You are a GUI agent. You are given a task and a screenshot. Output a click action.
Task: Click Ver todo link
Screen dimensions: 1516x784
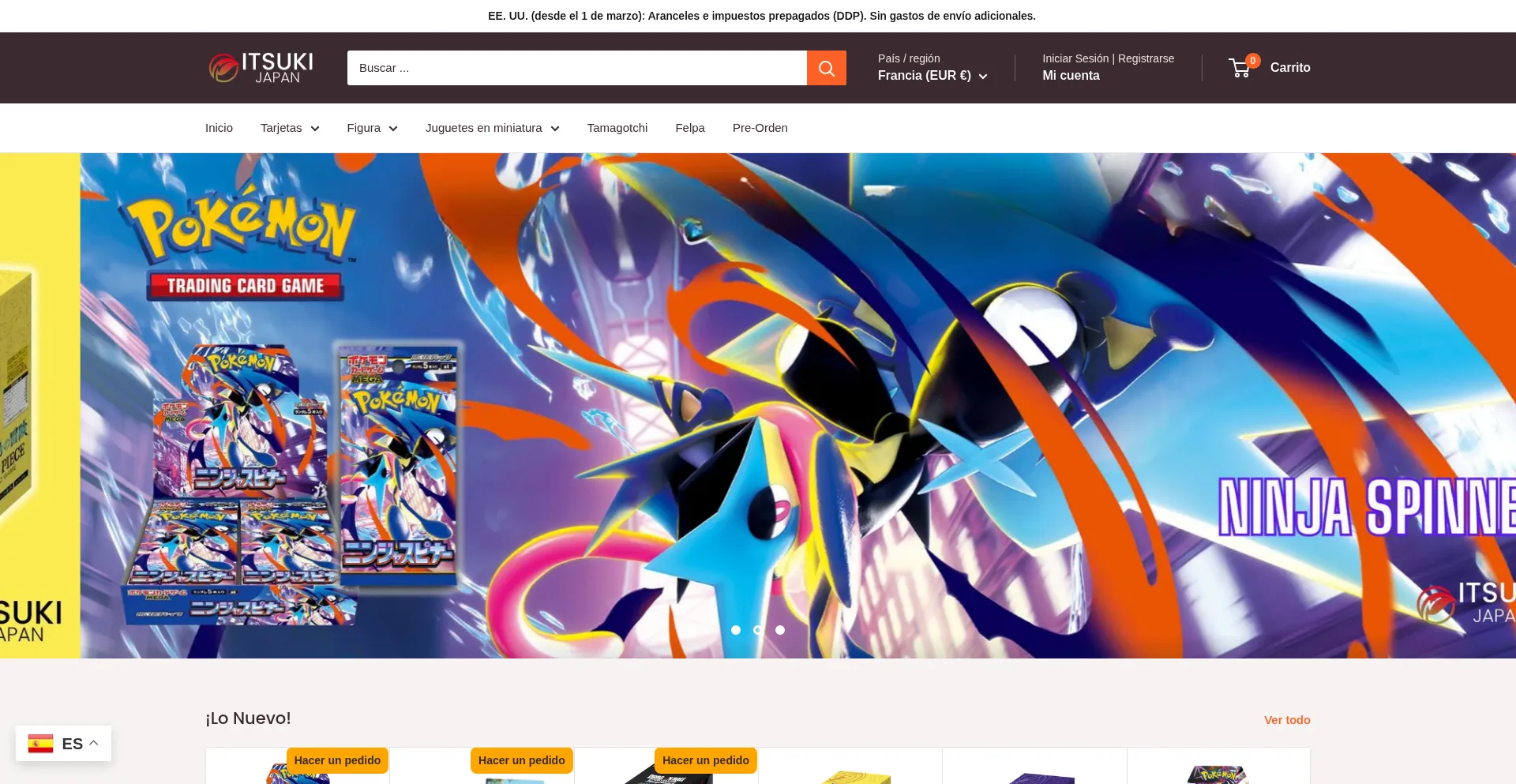pyautogui.click(x=1287, y=720)
